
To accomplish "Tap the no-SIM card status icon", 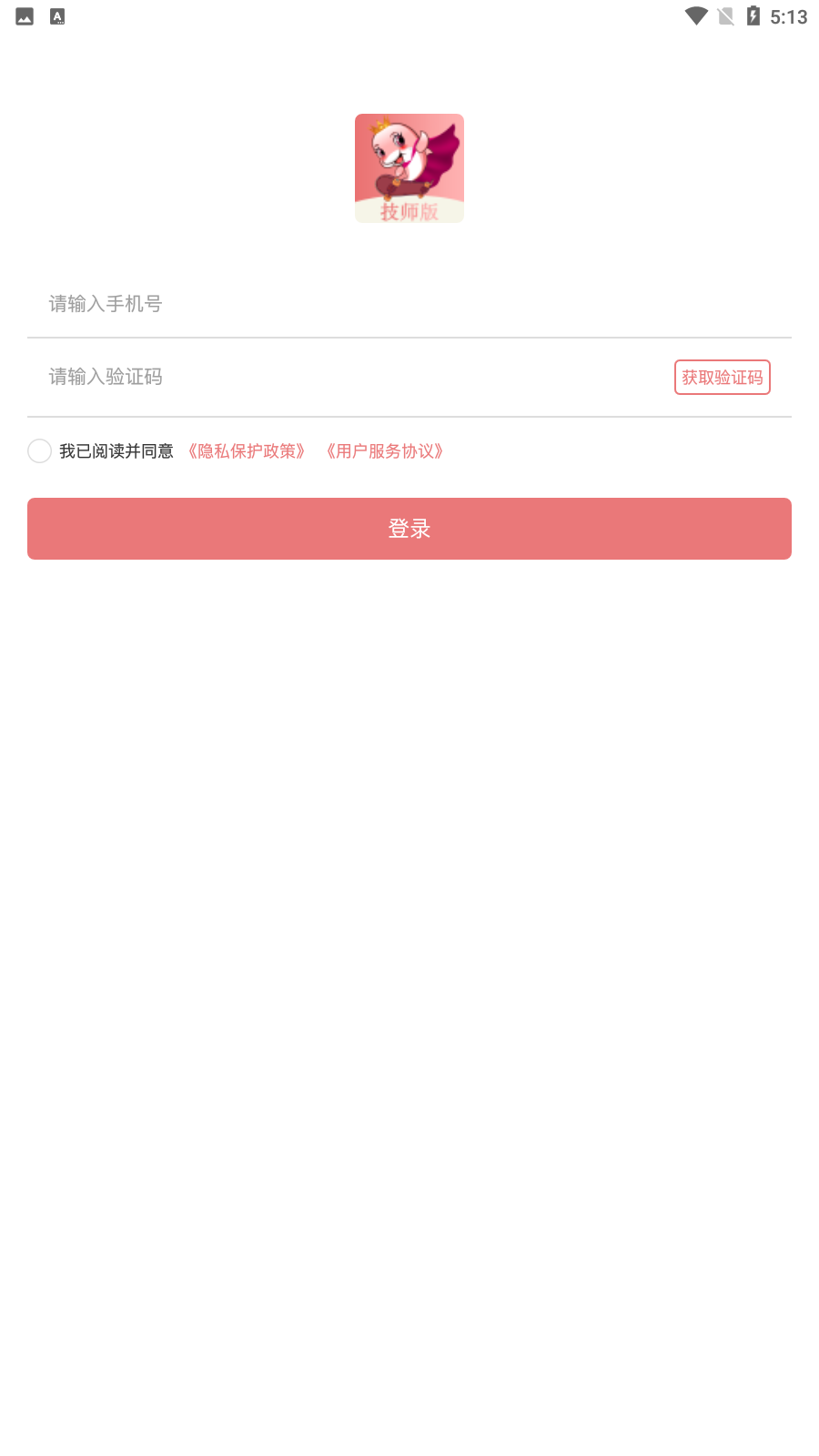I will (726, 16).
